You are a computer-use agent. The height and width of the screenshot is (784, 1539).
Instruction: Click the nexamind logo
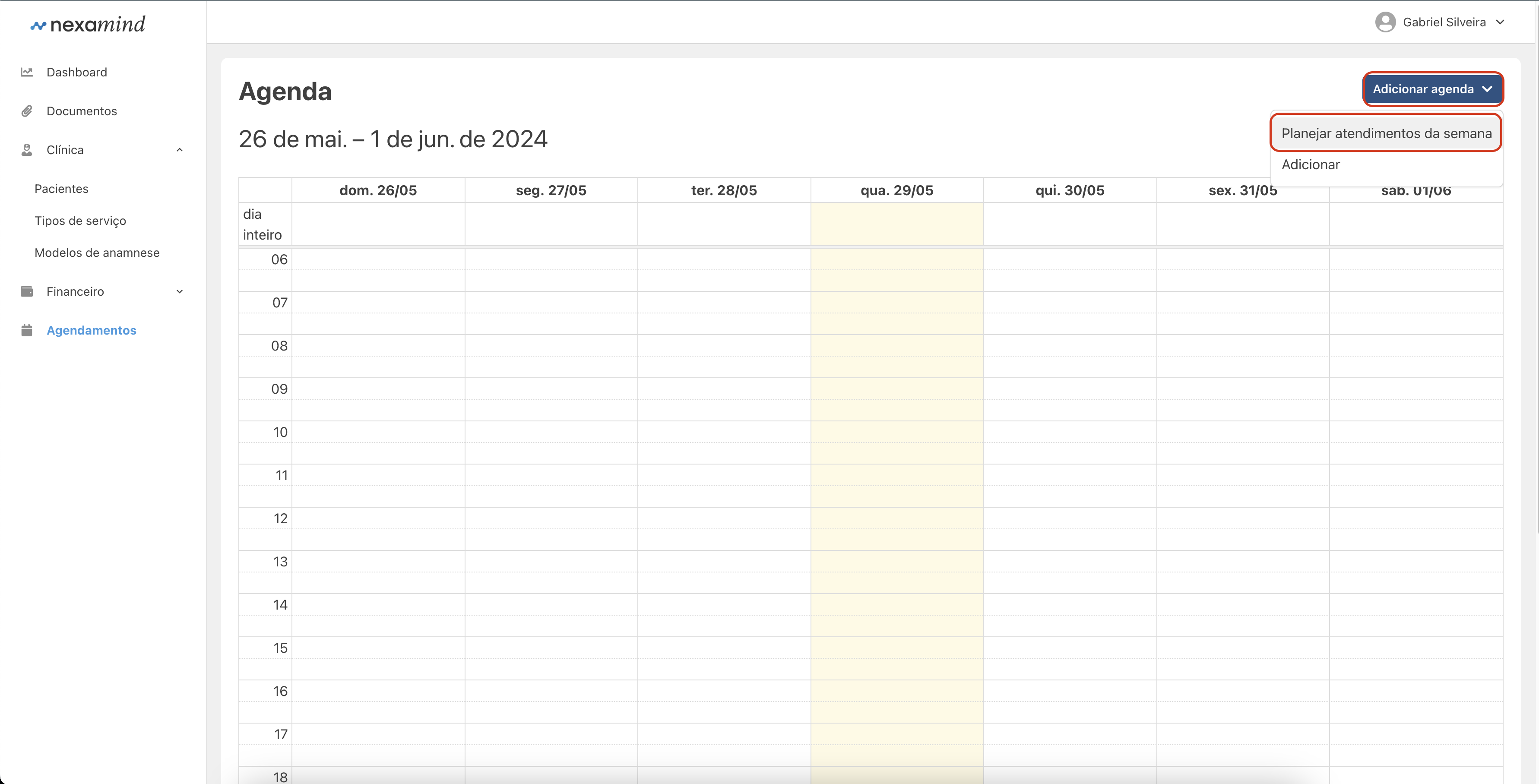pos(88,25)
